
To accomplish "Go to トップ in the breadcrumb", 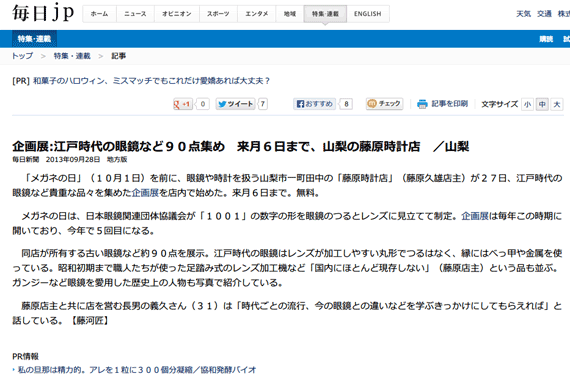I will [23, 56].
